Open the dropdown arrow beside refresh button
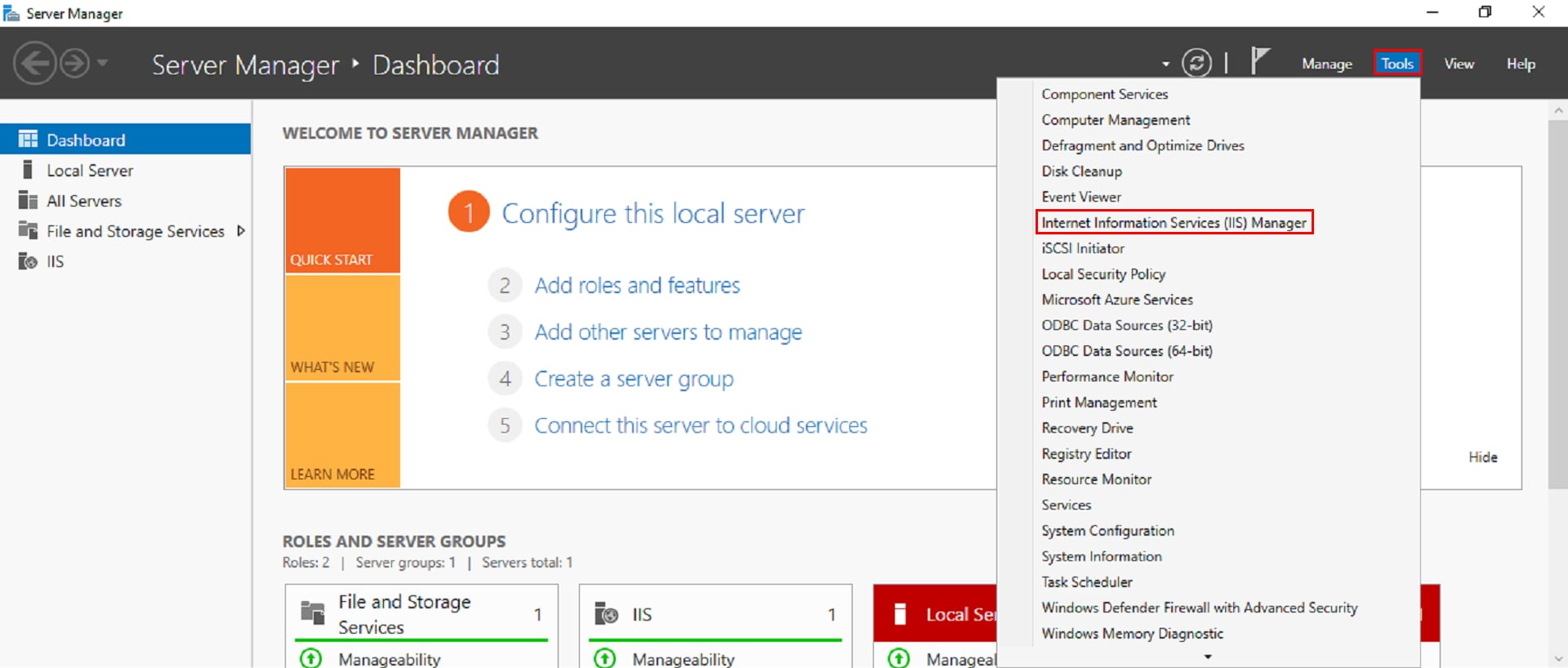 point(1165,64)
